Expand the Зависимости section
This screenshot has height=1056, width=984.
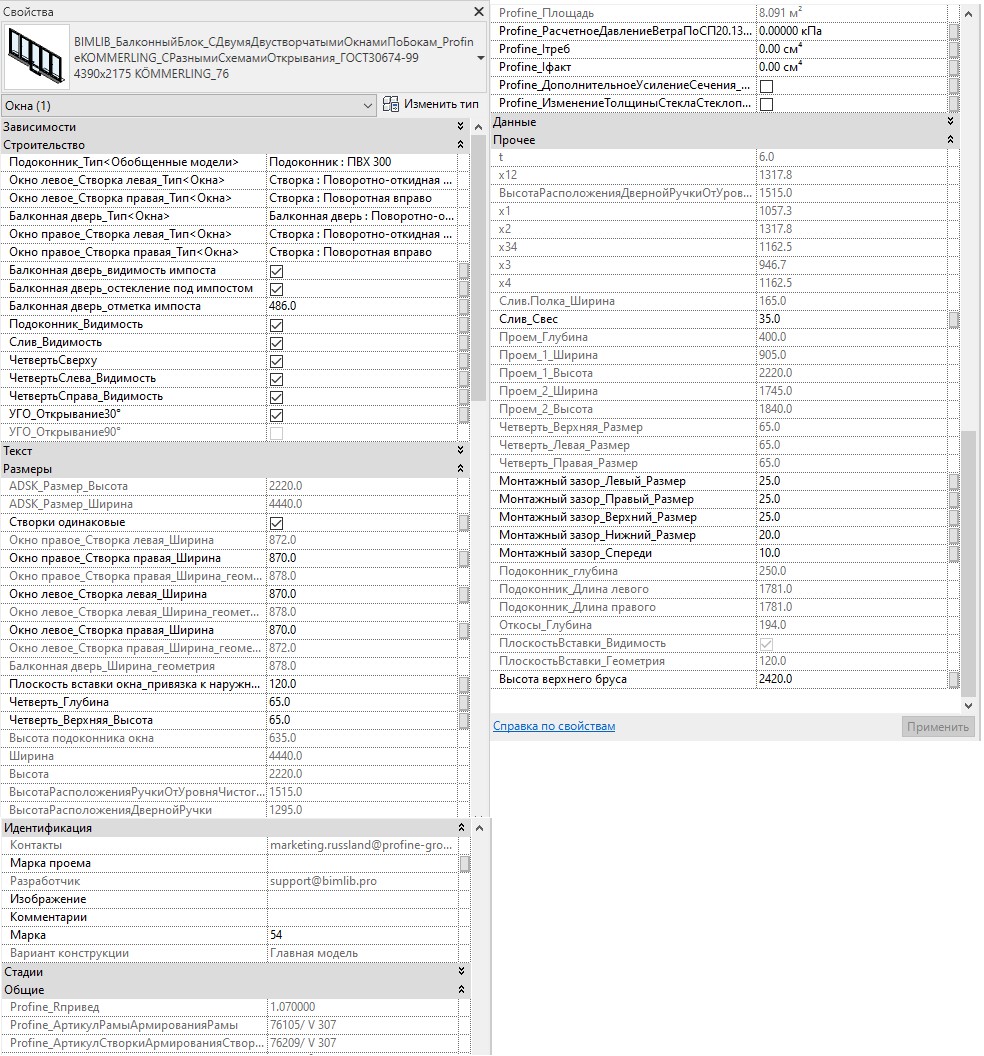point(460,127)
